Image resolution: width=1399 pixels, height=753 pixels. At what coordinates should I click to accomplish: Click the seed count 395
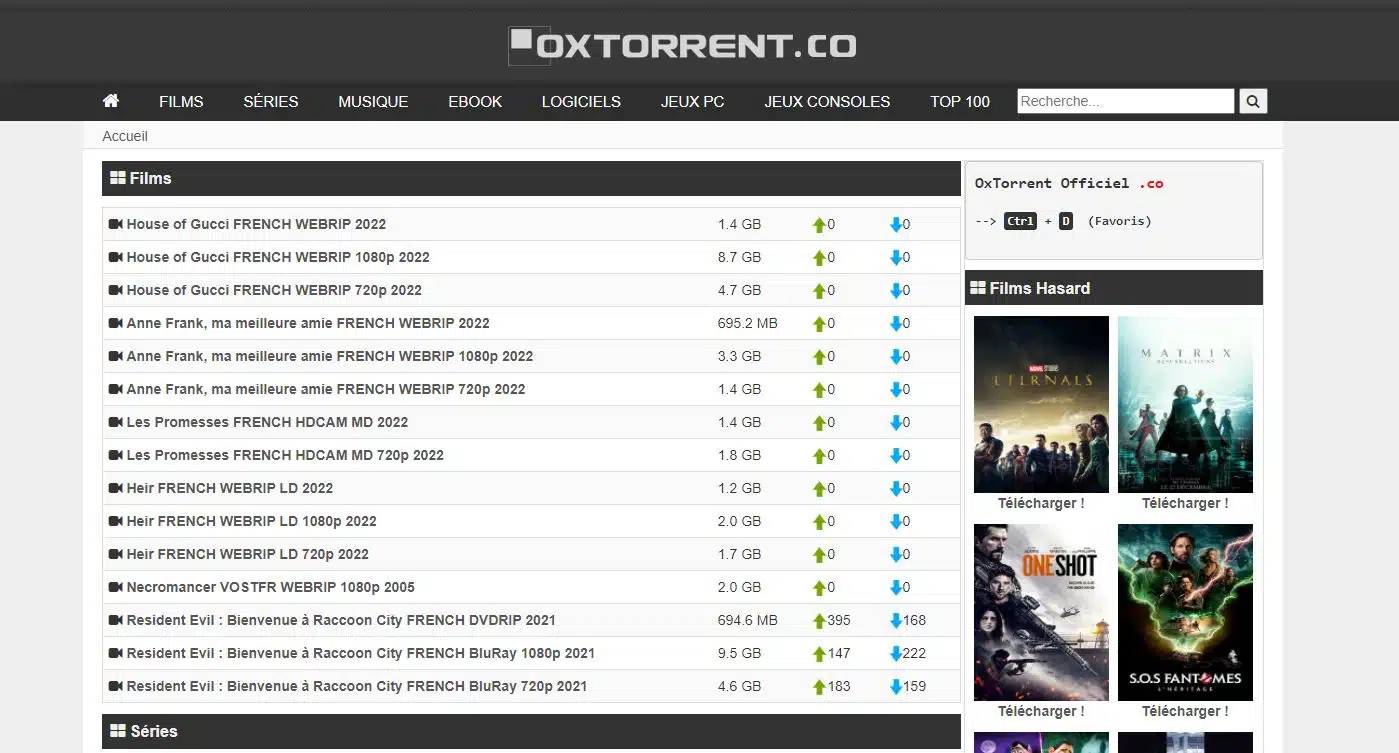tap(839, 620)
